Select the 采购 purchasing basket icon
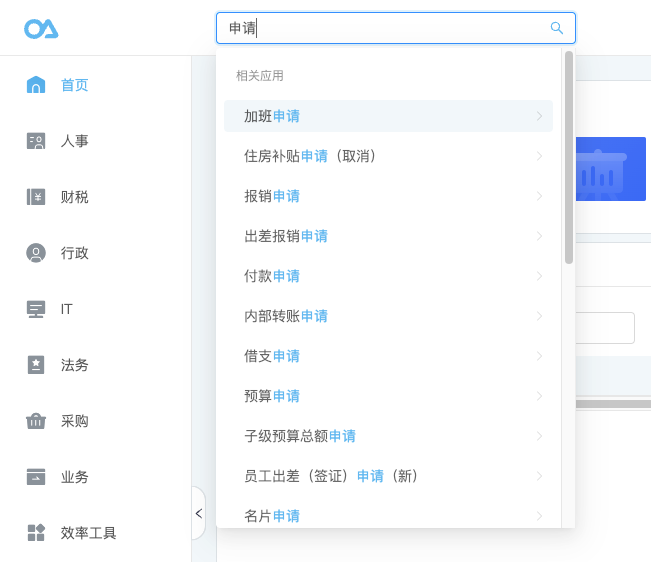 click(x=36, y=421)
